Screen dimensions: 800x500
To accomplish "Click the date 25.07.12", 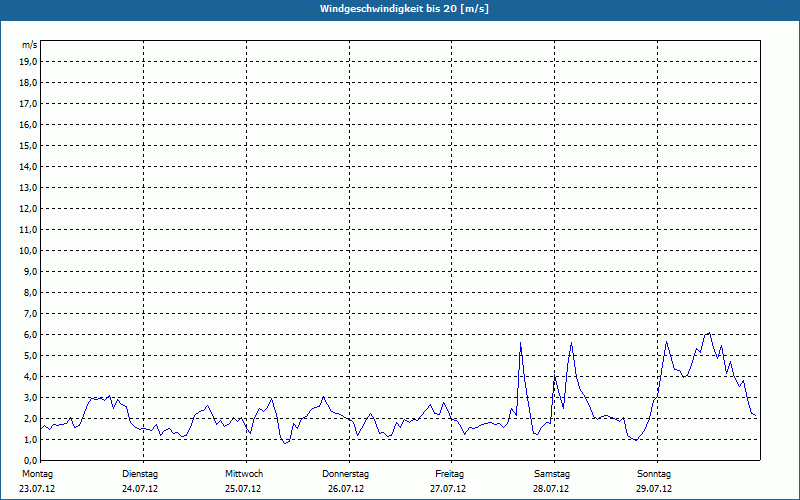I will [x=243, y=489].
